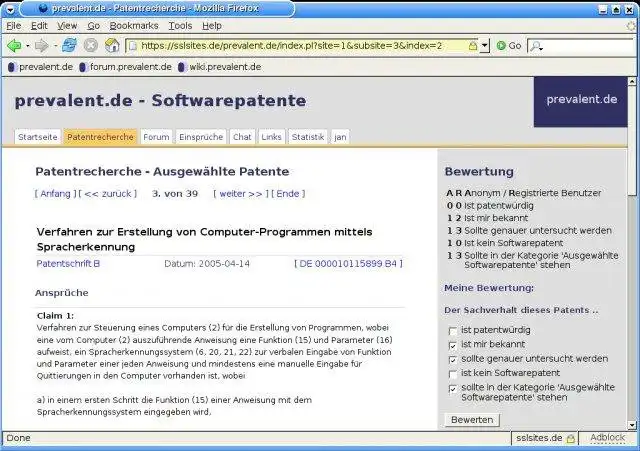Click the prevalent.de logo box
This screenshot has width=640, height=451.
pyautogui.click(x=580, y=102)
